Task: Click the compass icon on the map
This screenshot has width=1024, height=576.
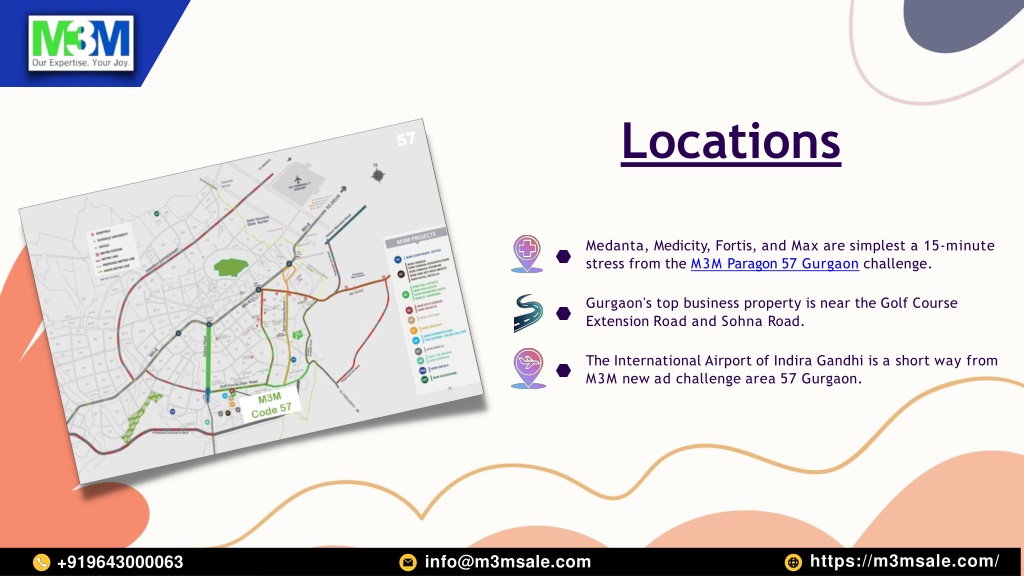Action: pos(377,174)
